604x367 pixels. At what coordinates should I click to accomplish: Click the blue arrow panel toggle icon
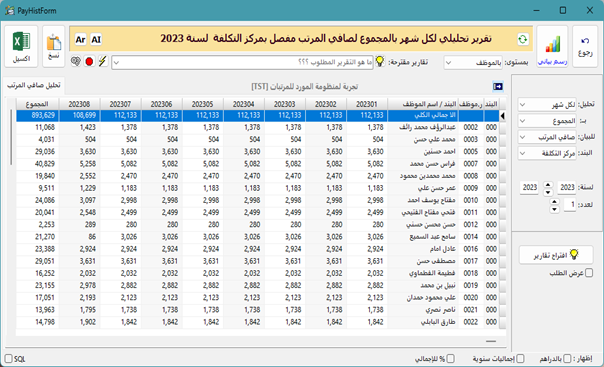point(498,87)
